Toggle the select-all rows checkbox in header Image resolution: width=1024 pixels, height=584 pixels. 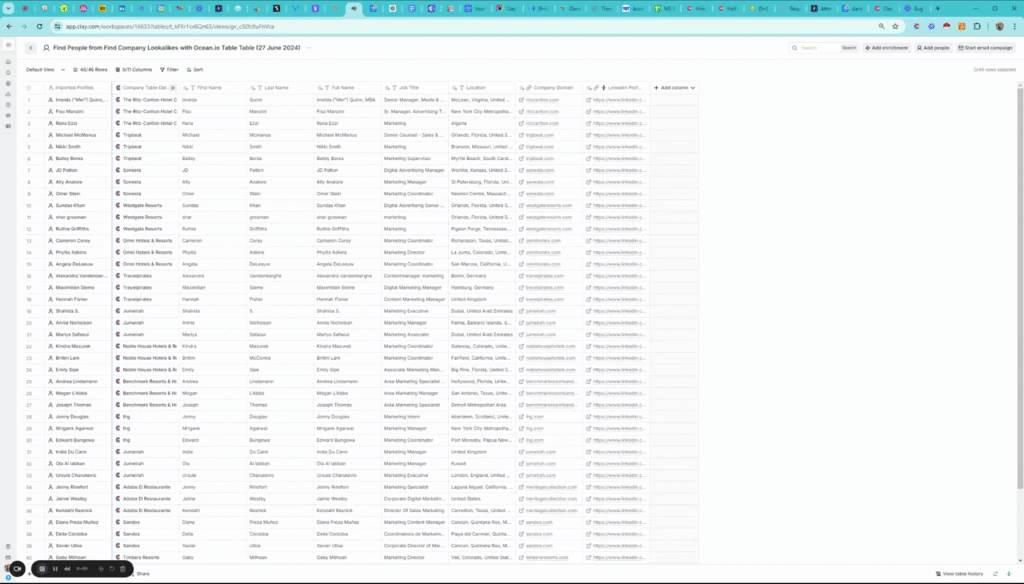tap(29, 88)
